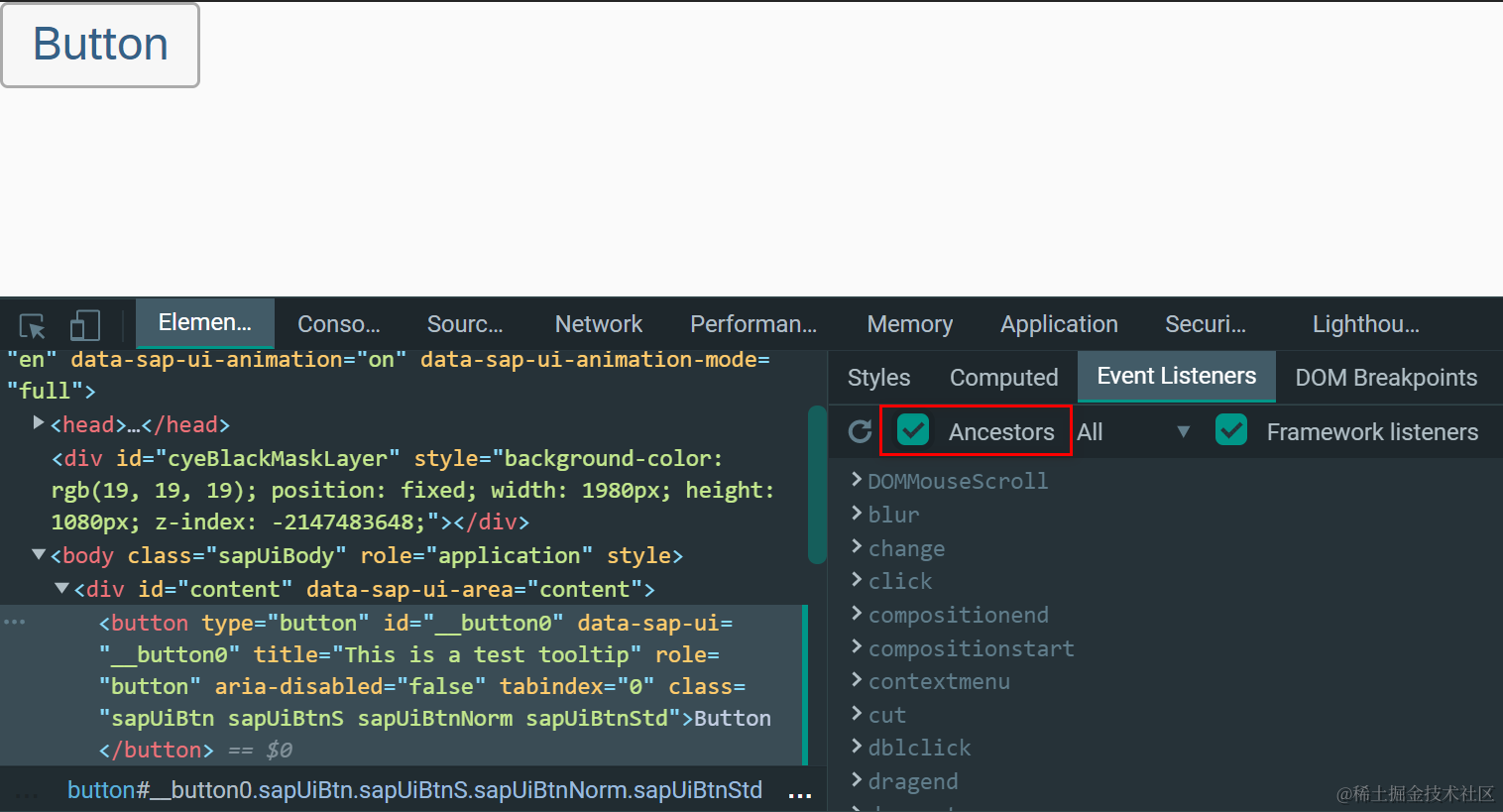Screen dimensions: 1503x812
Task: Open the All listeners filter dropdown
Action: (1133, 432)
